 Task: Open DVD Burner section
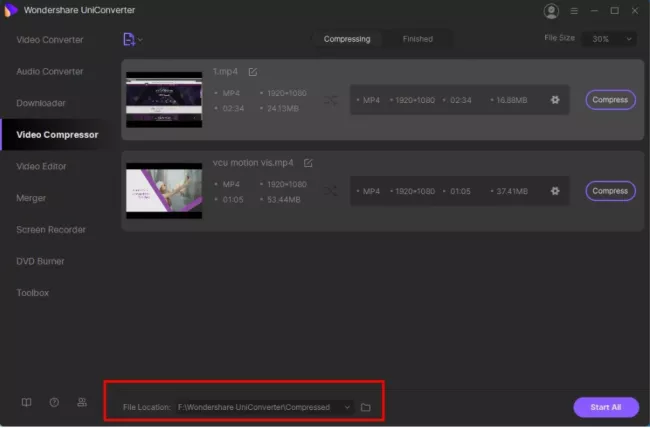pos(40,261)
